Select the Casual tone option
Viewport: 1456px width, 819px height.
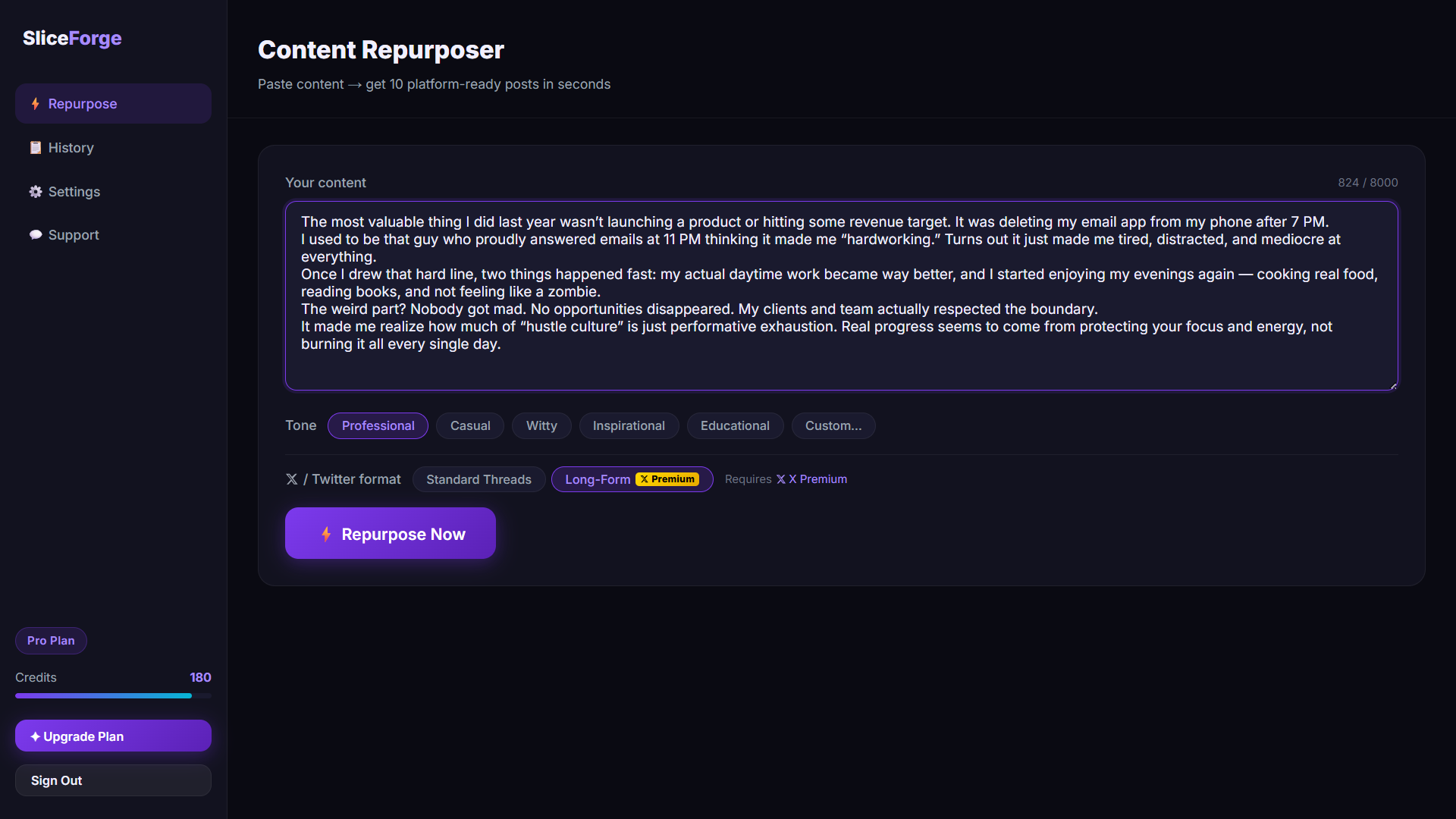pos(469,426)
